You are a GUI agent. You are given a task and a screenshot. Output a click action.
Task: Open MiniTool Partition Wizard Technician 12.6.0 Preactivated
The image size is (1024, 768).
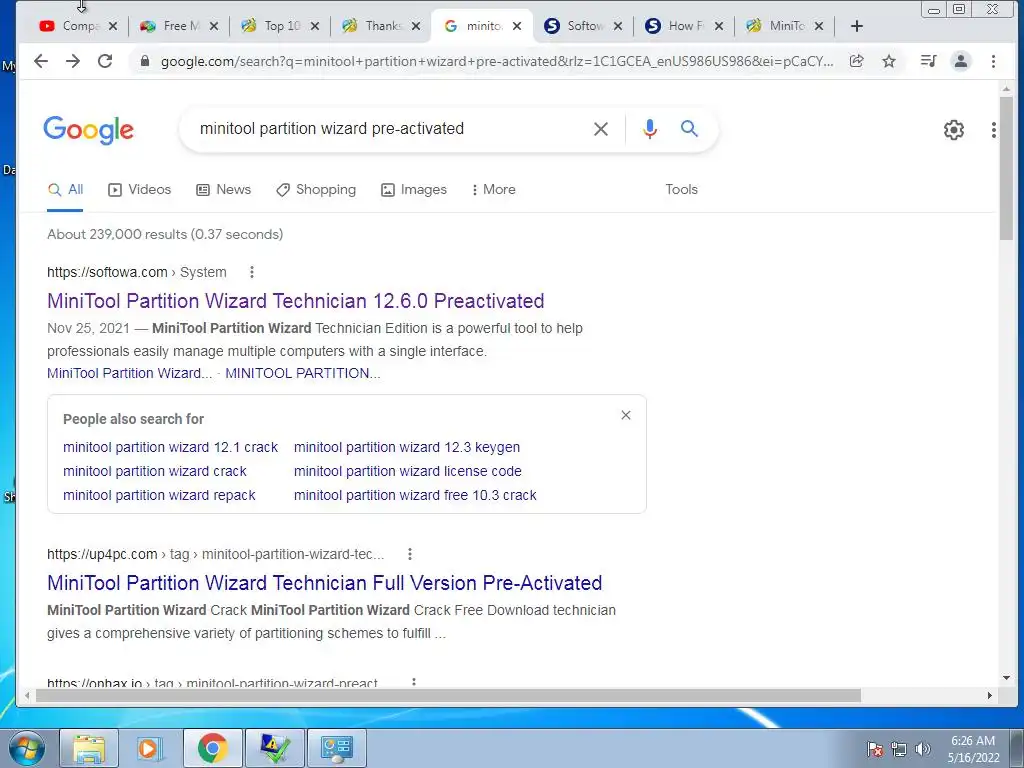click(296, 301)
